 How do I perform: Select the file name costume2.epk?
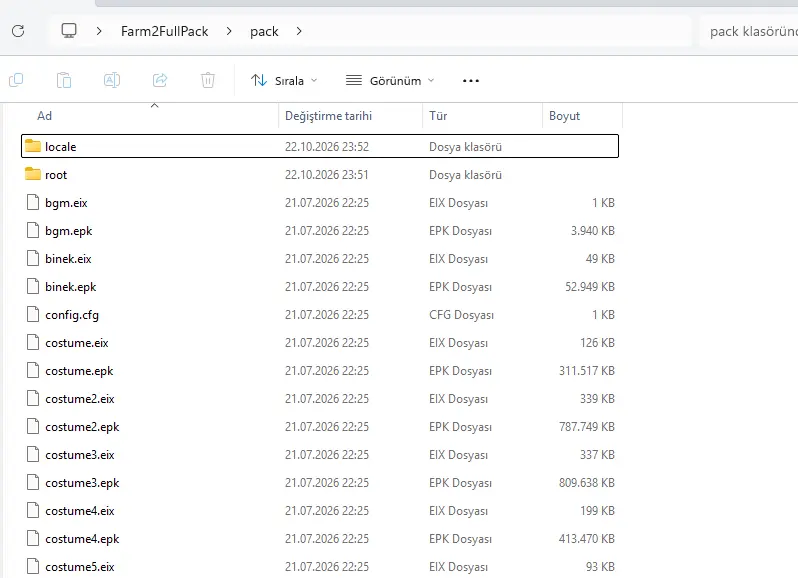tap(82, 427)
